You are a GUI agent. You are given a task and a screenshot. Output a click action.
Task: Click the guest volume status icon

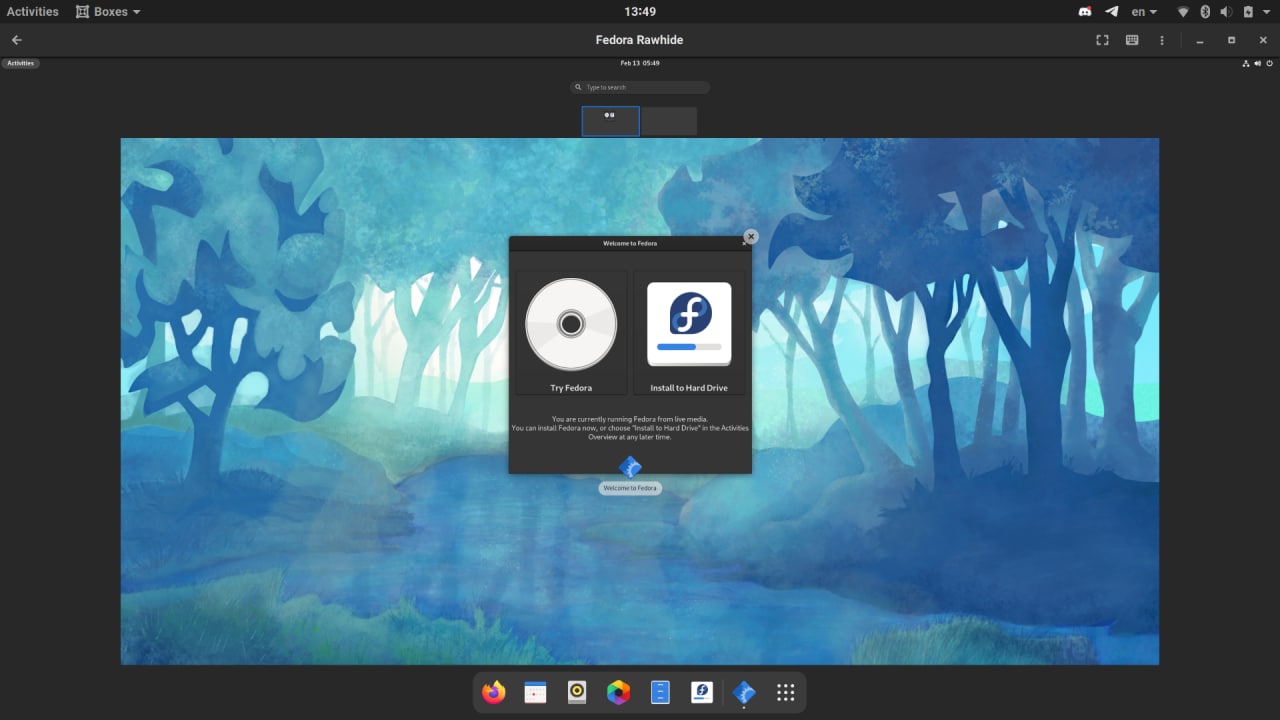click(x=1258, y=63)
